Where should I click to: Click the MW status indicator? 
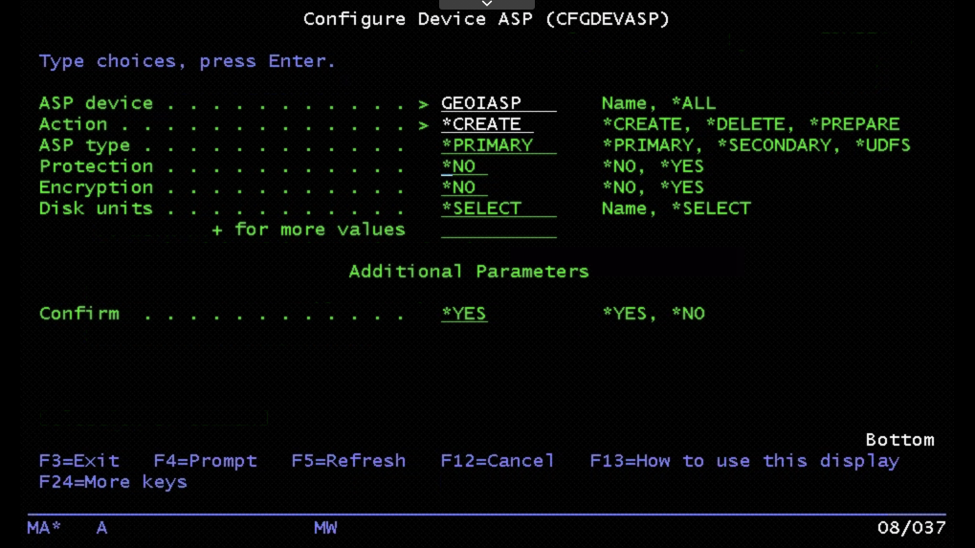(x=325, y=528)
